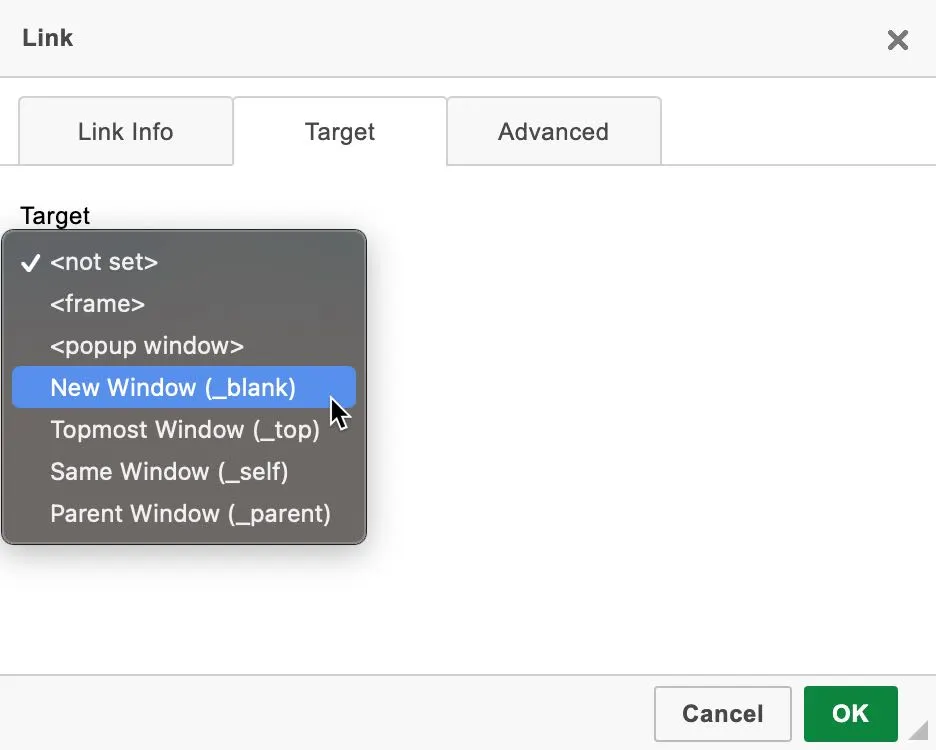This screenshot has width=936, height=750.
Task: Confirm with the green OK button
Action: tap(850, 714)
